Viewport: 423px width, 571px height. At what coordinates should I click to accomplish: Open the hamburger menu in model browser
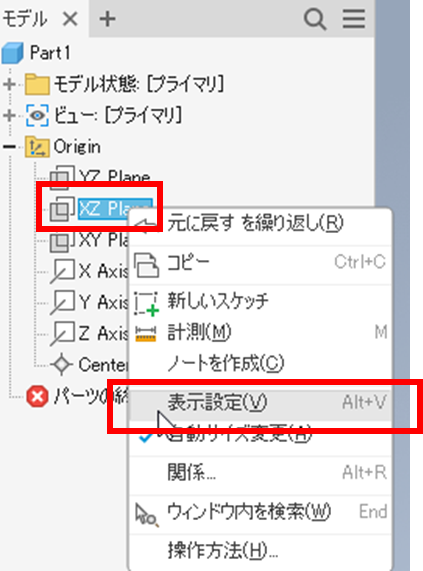[353, 18]
